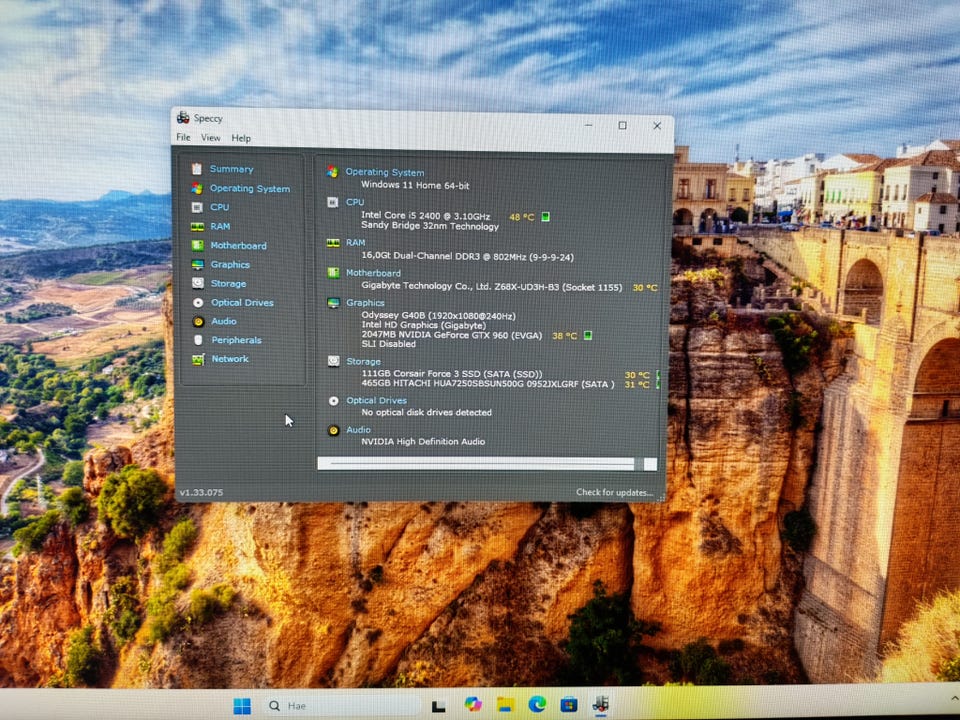Click the CPU heading link in summary
The width and height of the screenshot is (960, 720).
pos(354,202)
